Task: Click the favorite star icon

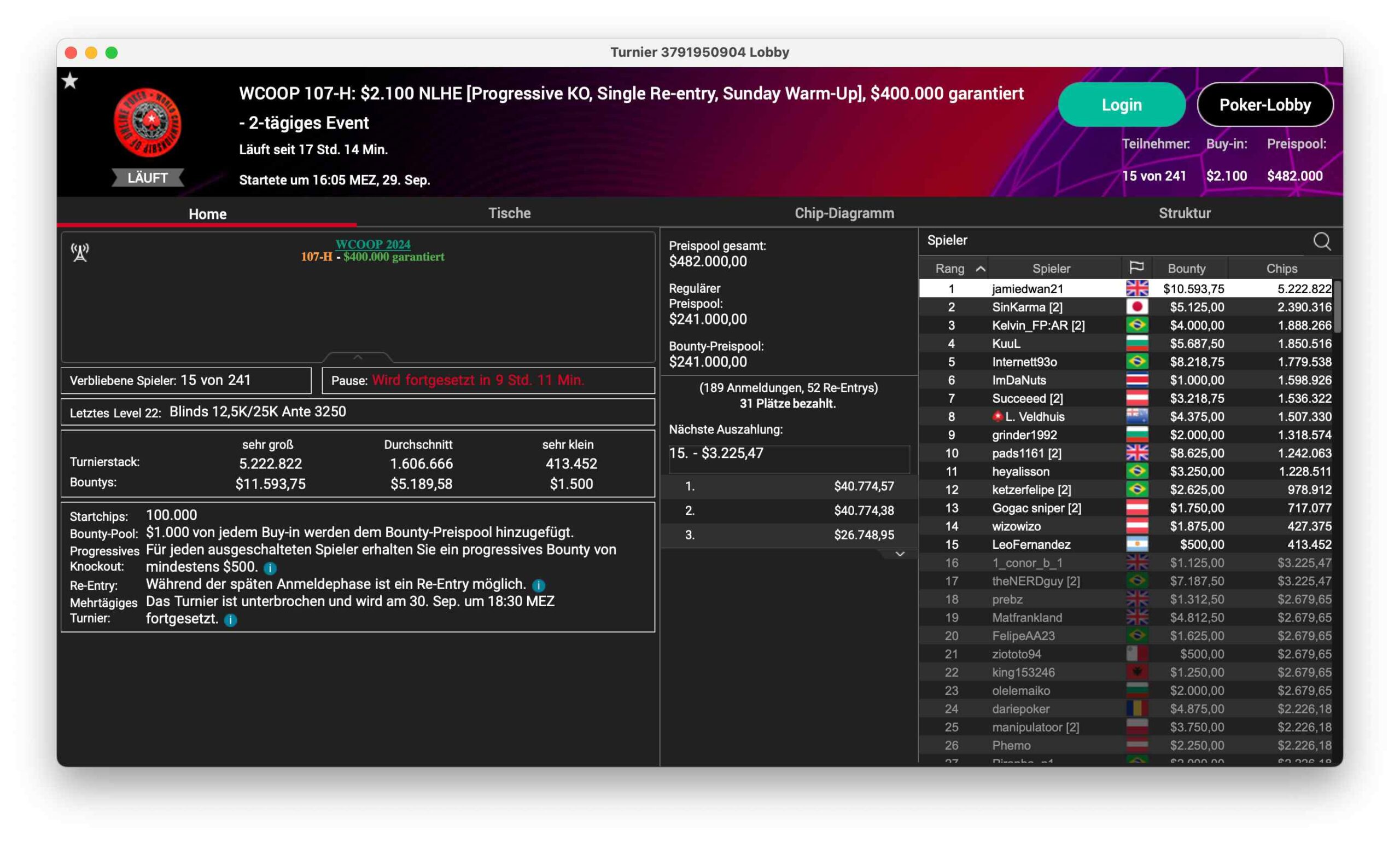Action: (71, 81)
